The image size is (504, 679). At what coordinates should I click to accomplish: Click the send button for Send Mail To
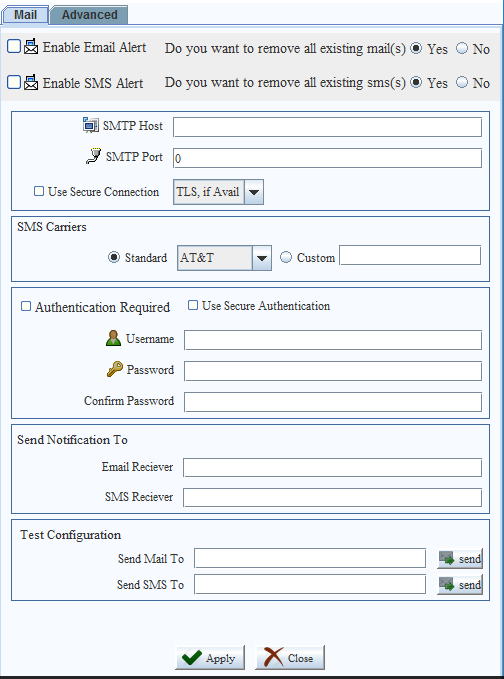[x=459, y=559]
